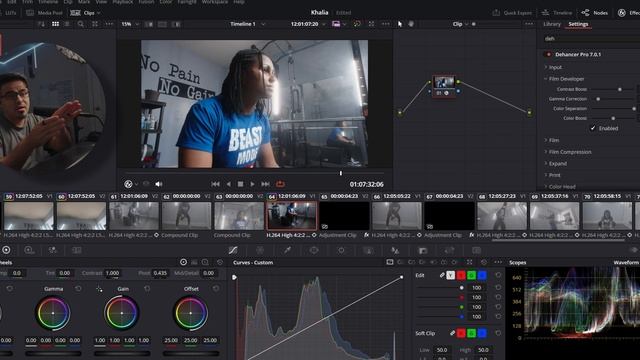The image size is (640, 360).
Task: Open the Media Pool panel
Action: click(44, 13)
